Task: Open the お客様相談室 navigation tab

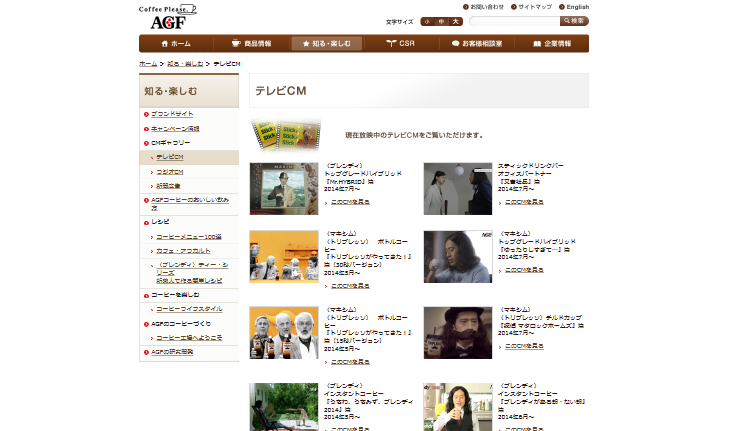Action: 477,44
